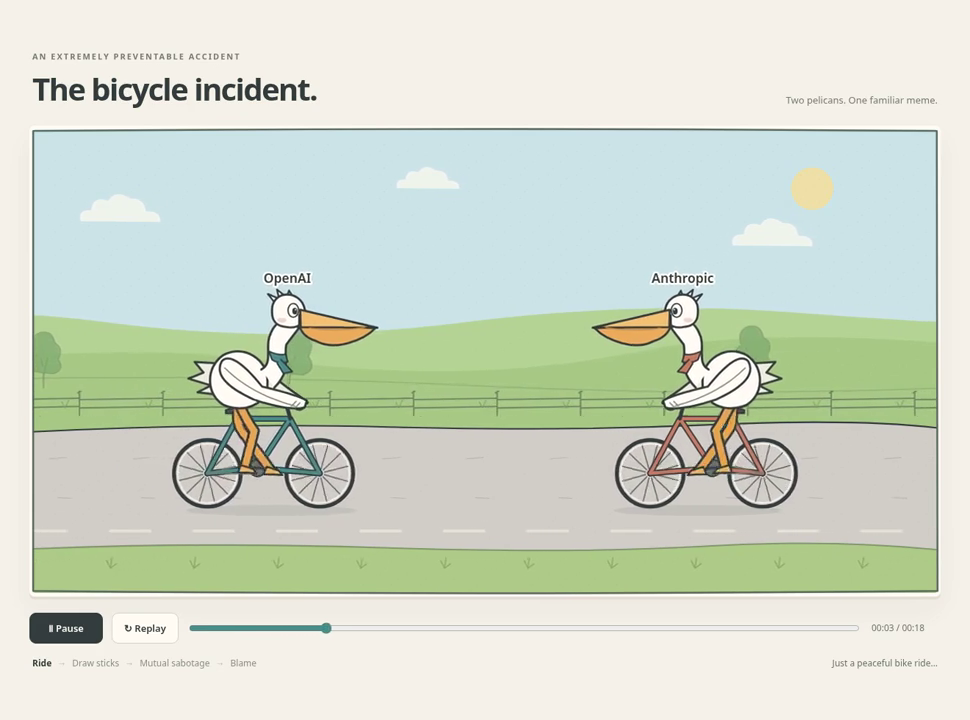Select the Blame stage label
This screenshot has height=720, width=970.
click(x=243, y=663)
